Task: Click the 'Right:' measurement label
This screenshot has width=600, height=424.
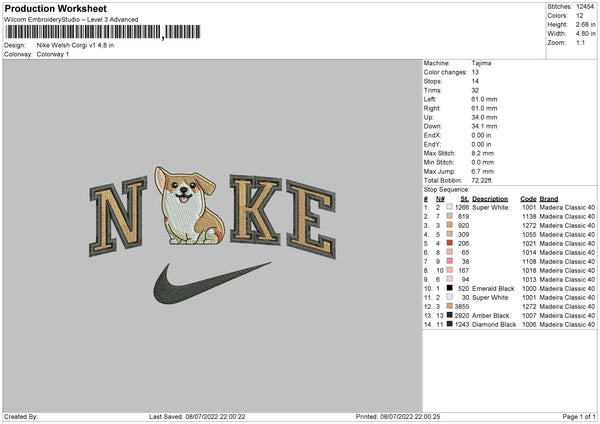Action: (432, 108)
